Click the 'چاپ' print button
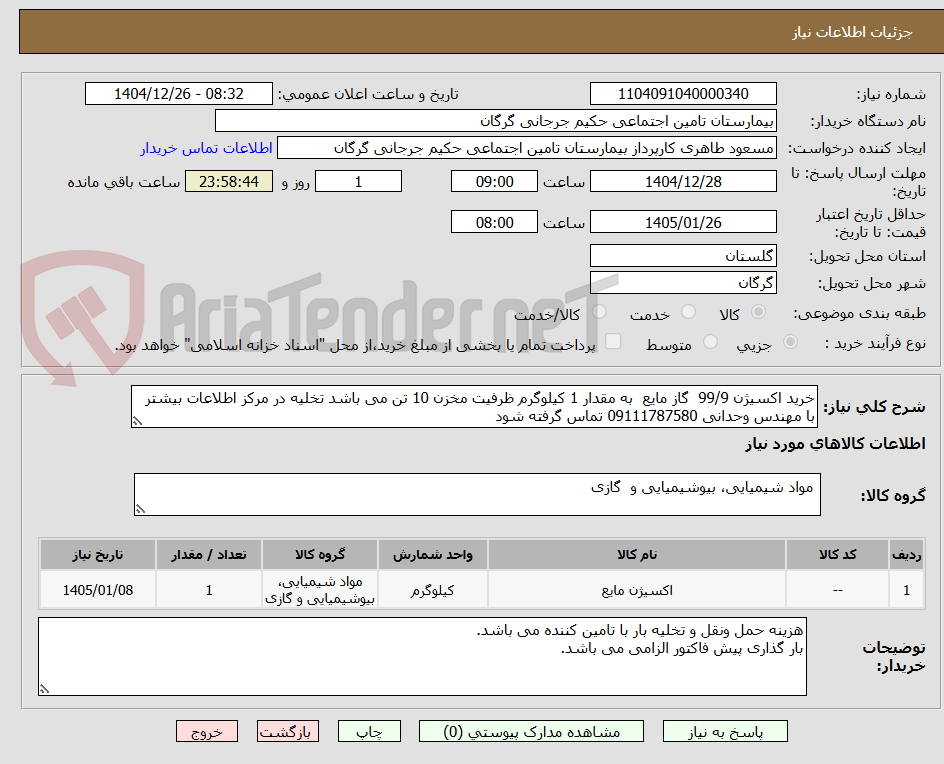 click(x=369, y=731)
